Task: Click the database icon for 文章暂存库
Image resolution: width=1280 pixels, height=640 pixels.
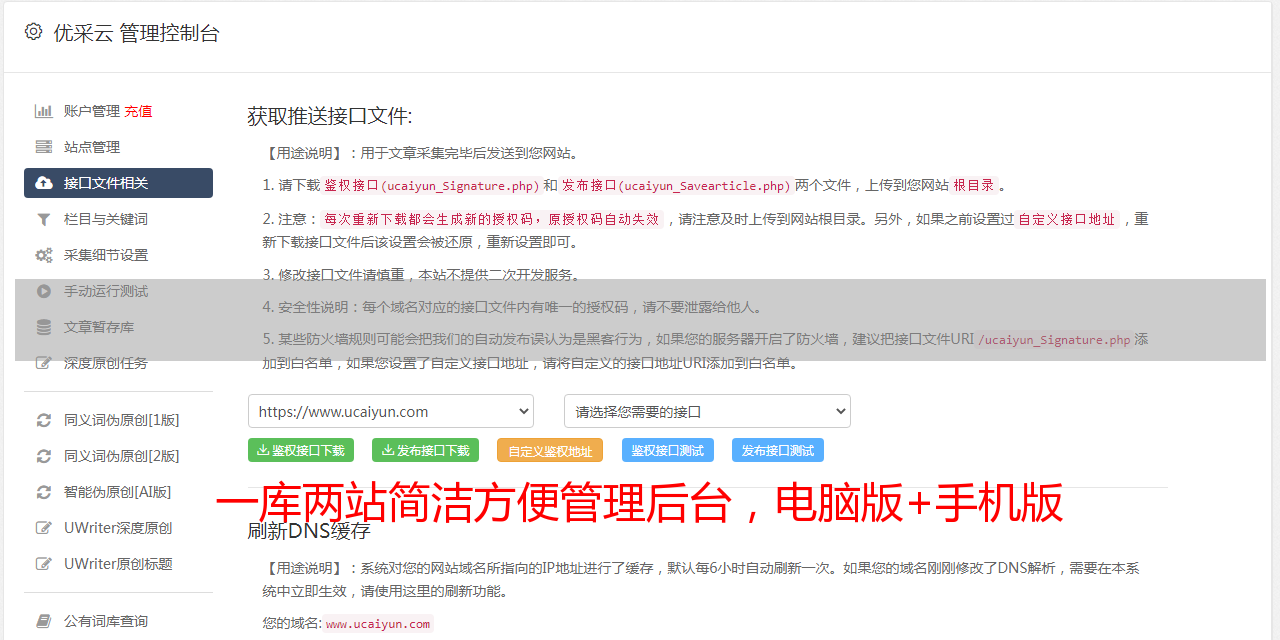Action: click(44, 327)
